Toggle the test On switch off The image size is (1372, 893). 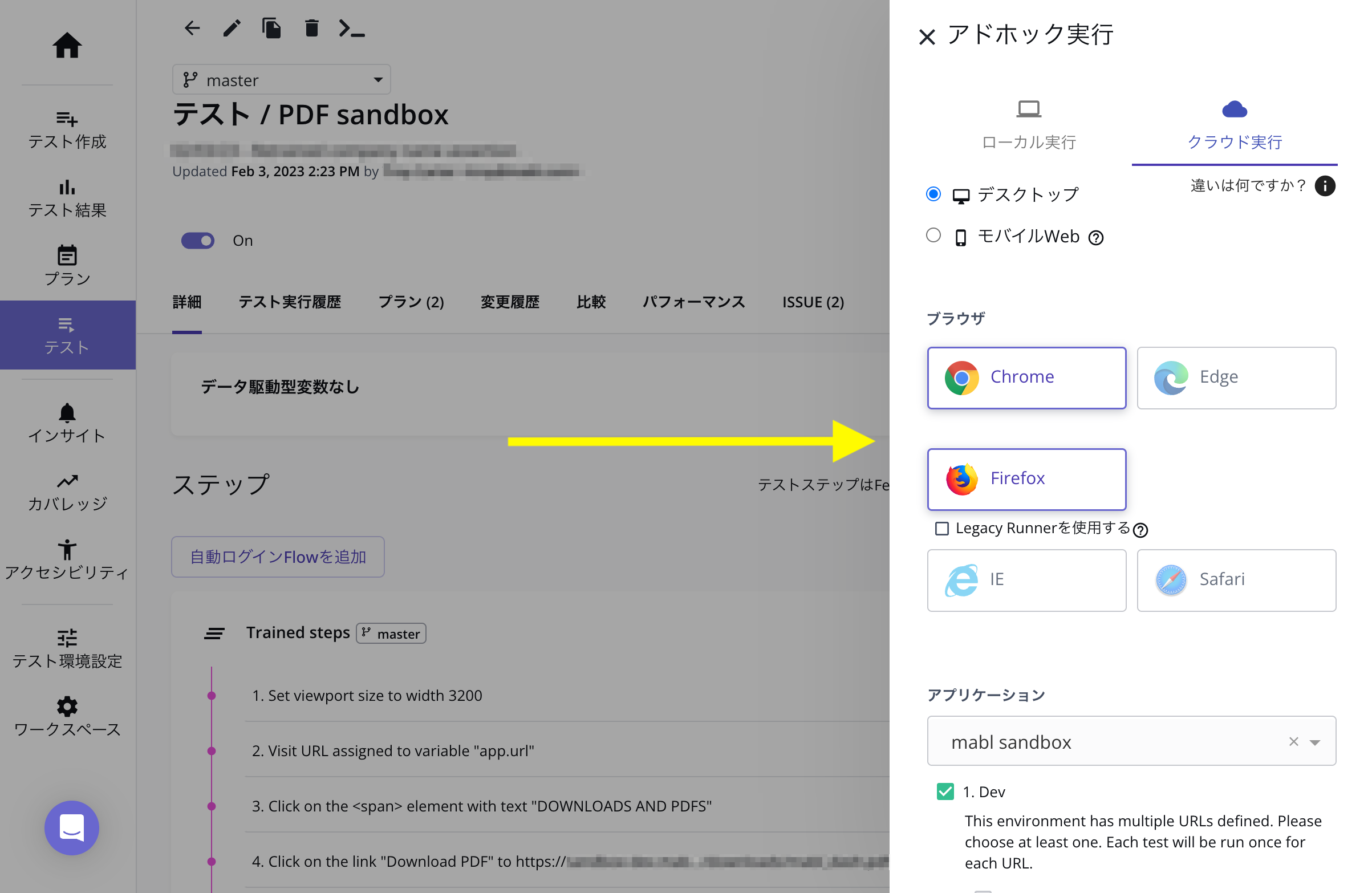pyautogui.click(x=198, y=241)
